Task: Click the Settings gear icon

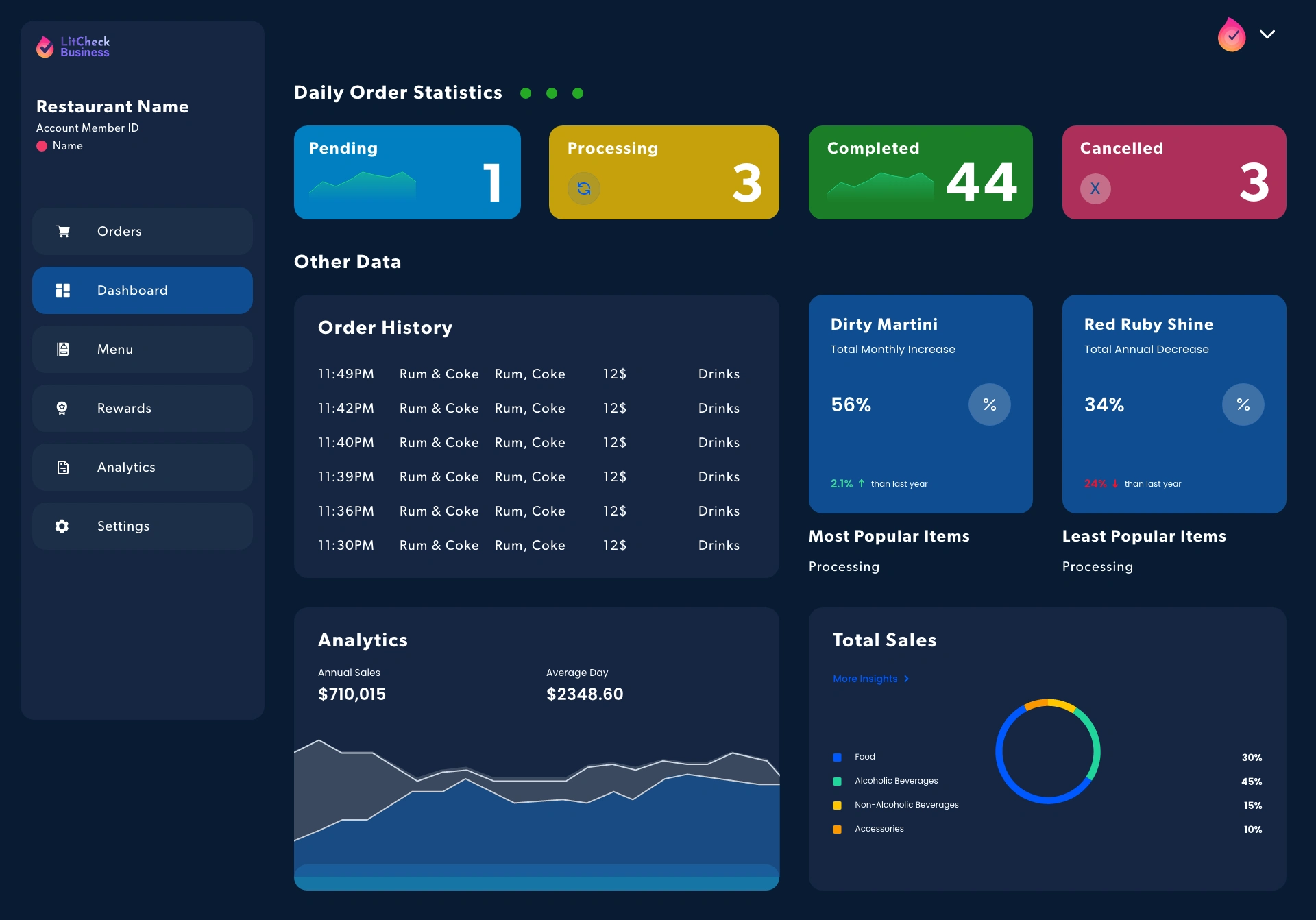Action: [x=62, y=526]
